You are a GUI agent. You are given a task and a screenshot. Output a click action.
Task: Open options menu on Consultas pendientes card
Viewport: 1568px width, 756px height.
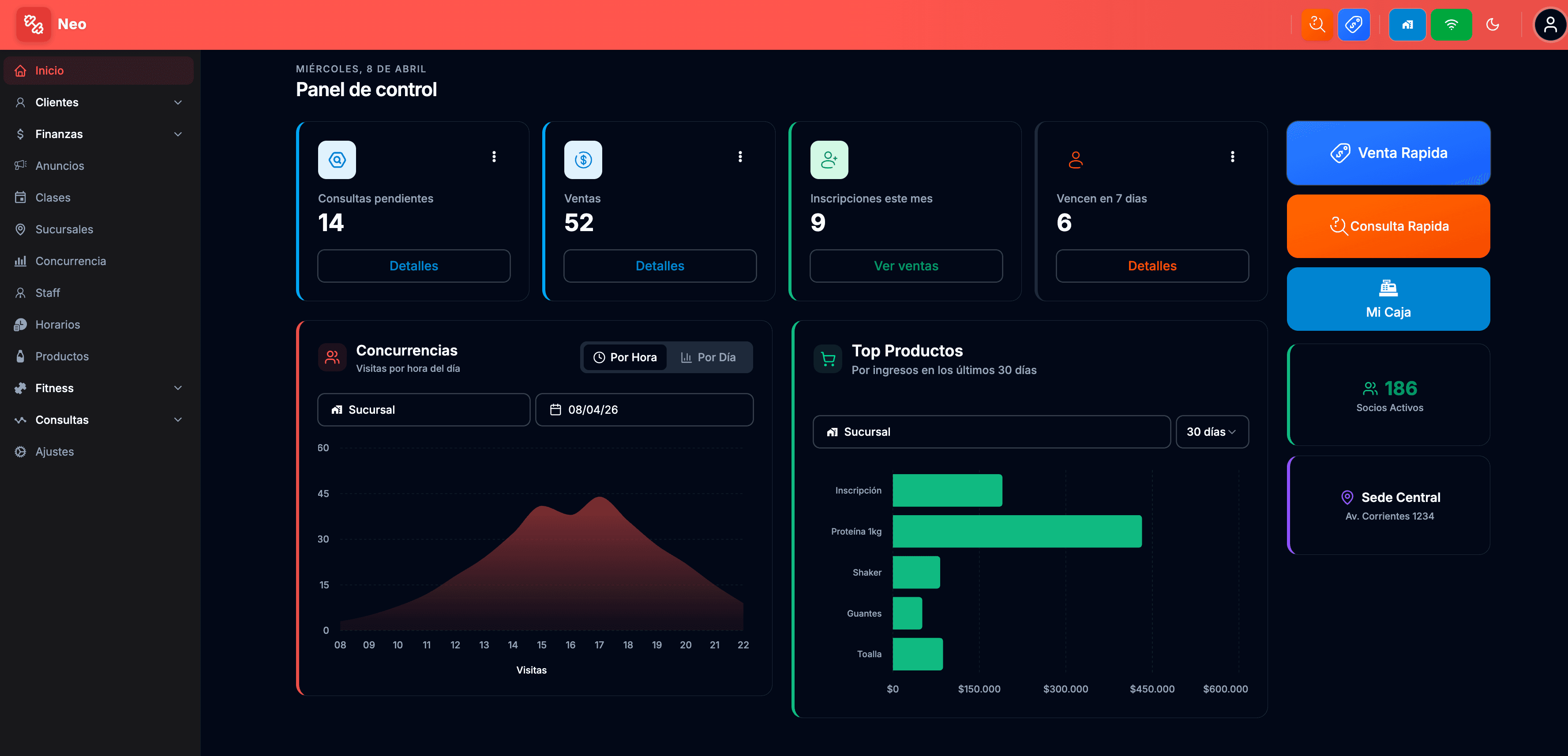(494, 157)
